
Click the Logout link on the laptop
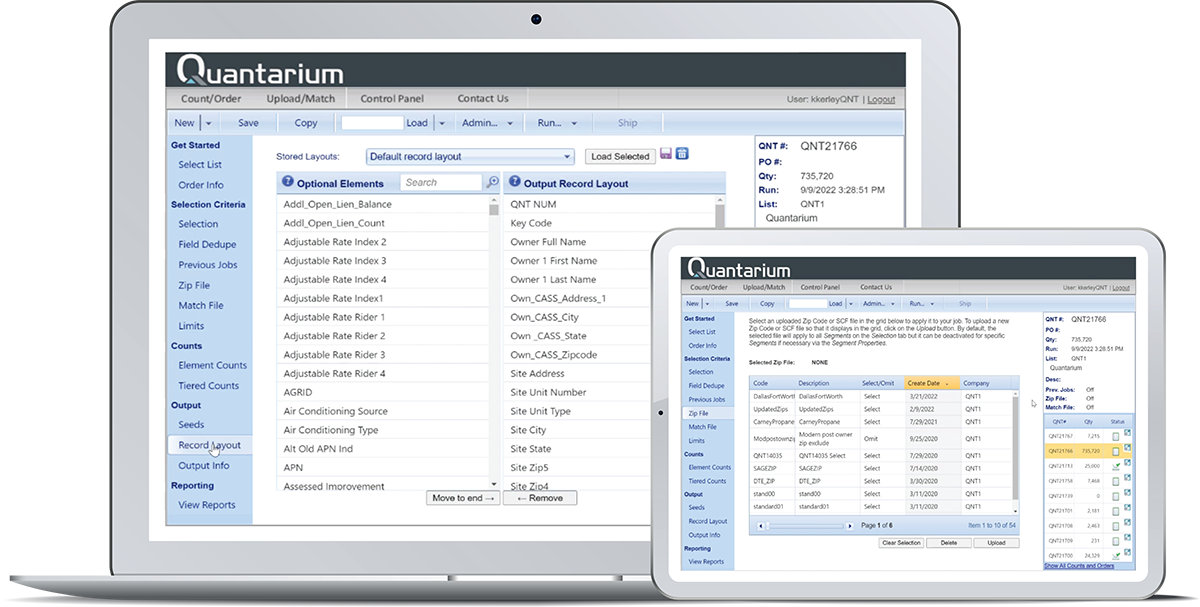coord(881,99)
